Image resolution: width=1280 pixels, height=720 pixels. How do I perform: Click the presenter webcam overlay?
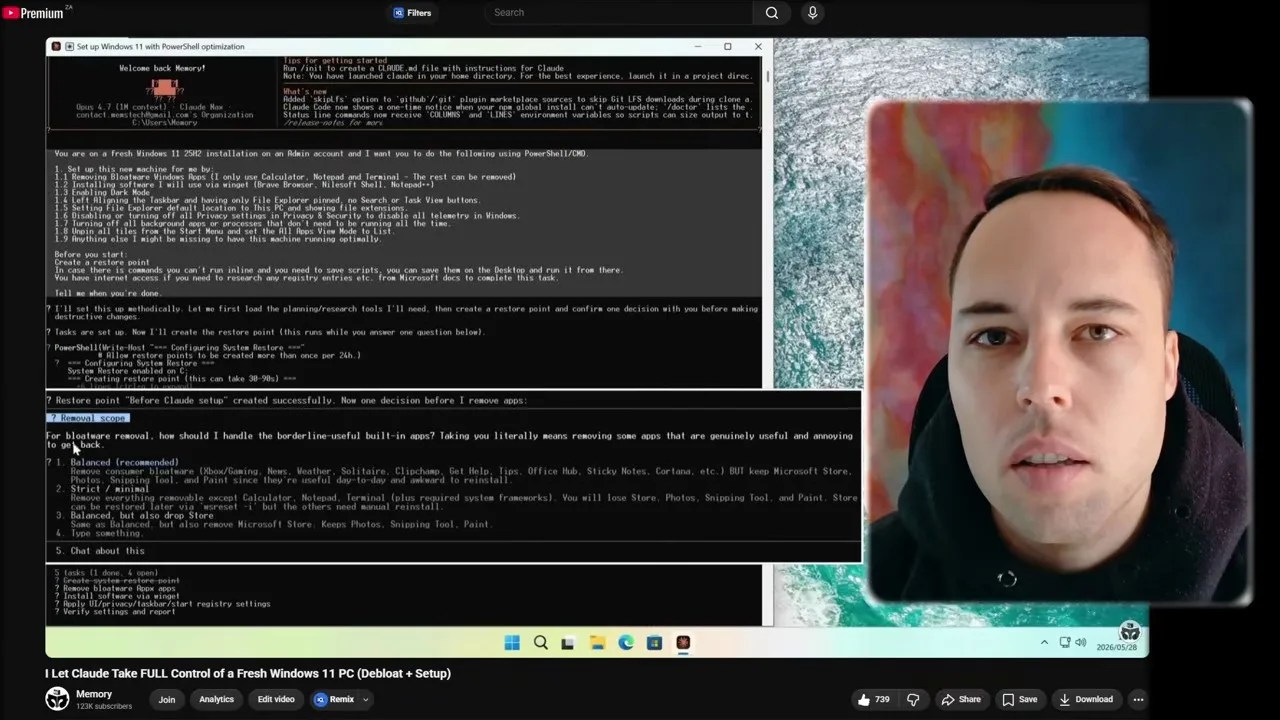click(x=1060, y=352)
